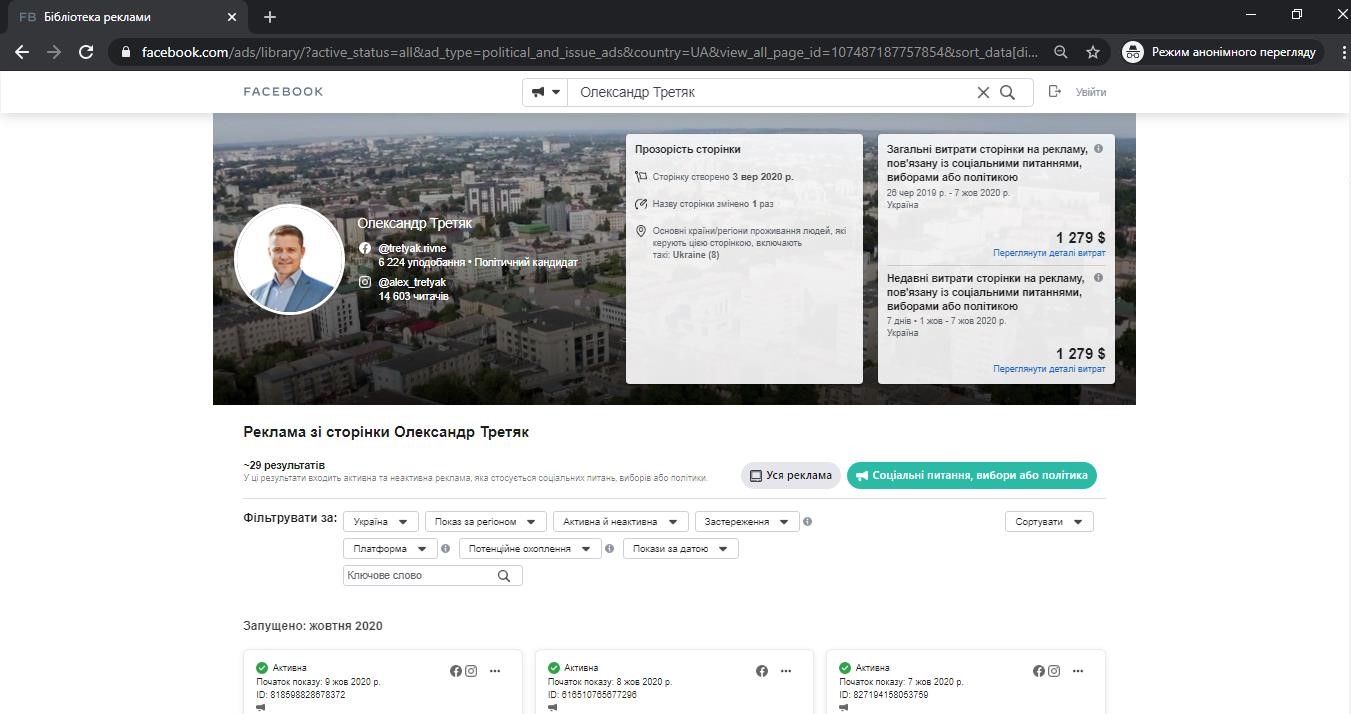Open the @alex_tretyak Instagram link
This screenshot has height=714, width=1351.
tap(412, 283)
